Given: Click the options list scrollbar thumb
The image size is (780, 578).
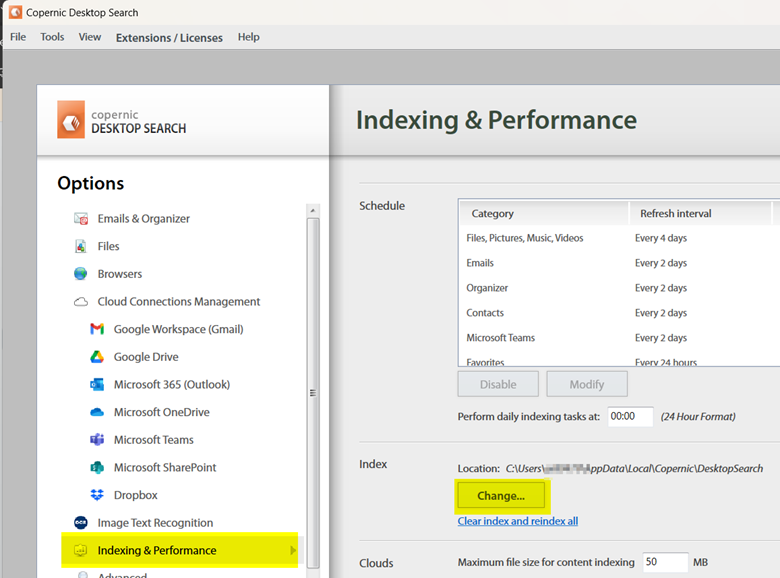Looking at the screenshot, I should click(x=313, y=393).
